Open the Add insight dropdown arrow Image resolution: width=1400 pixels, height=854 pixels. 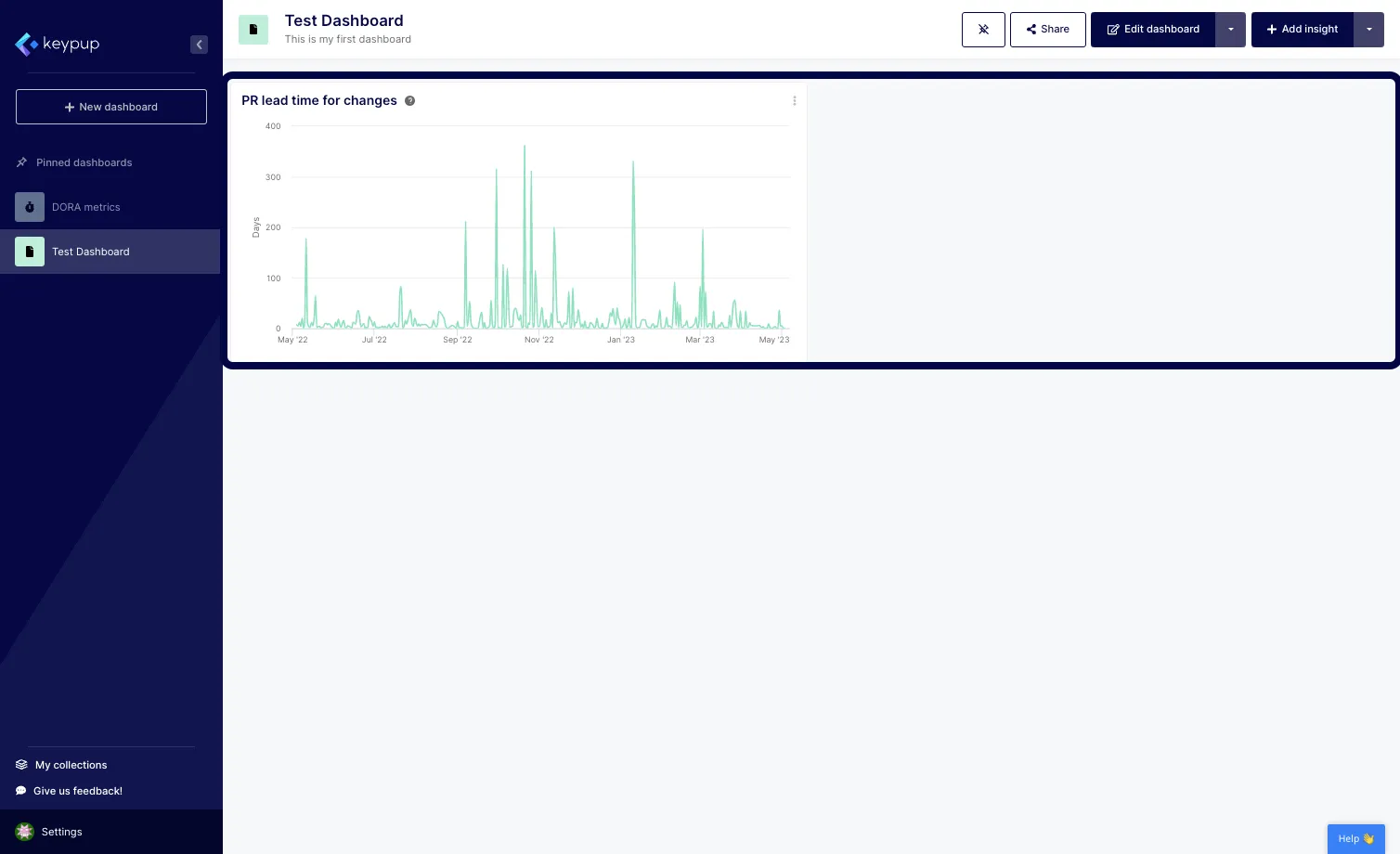click(1369, 29)
